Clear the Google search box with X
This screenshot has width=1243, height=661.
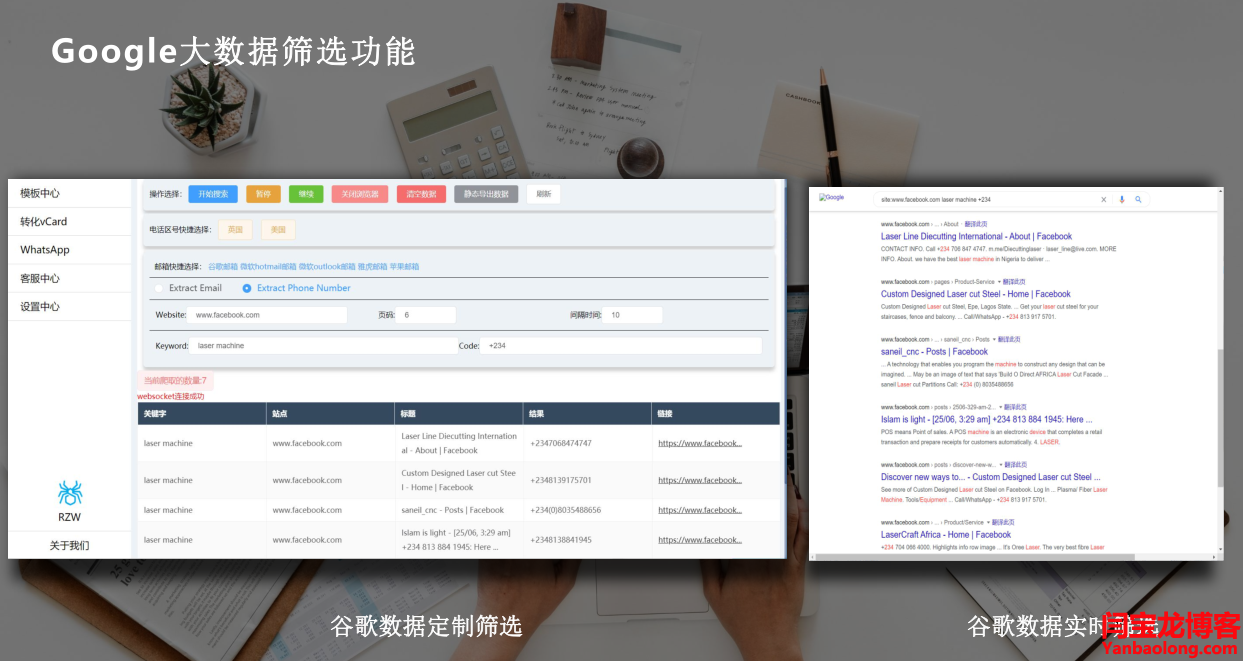point(1104,199)
